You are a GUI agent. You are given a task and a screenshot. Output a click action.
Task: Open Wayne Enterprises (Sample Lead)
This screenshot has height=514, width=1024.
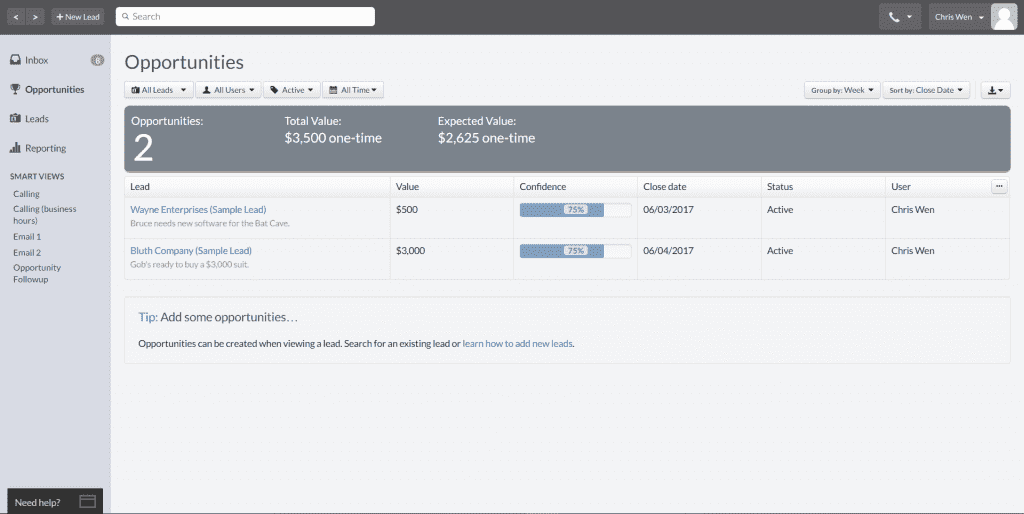click(198, 210)
